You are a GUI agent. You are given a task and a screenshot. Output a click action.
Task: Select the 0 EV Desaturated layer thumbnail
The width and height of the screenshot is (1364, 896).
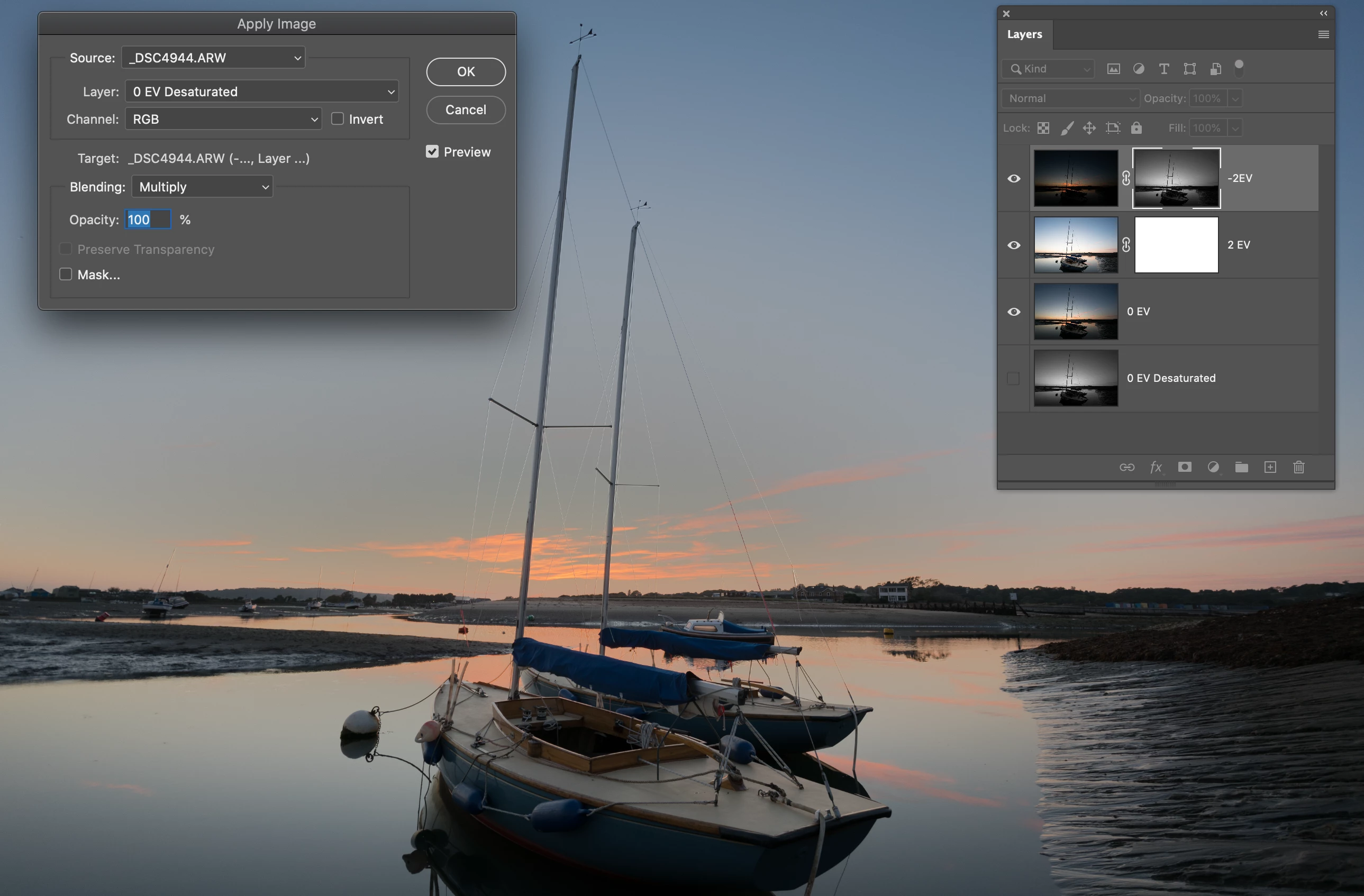point(1076,378)
